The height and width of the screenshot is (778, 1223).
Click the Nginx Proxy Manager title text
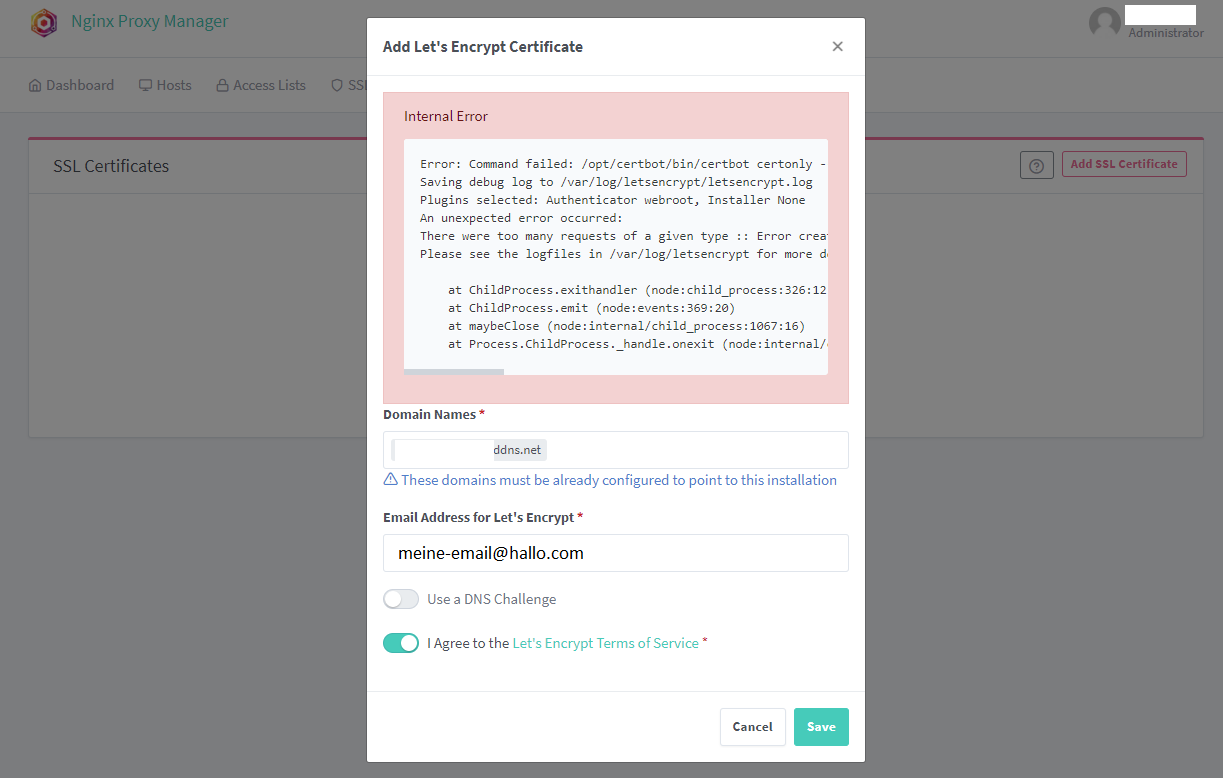[x=149, y=21]
